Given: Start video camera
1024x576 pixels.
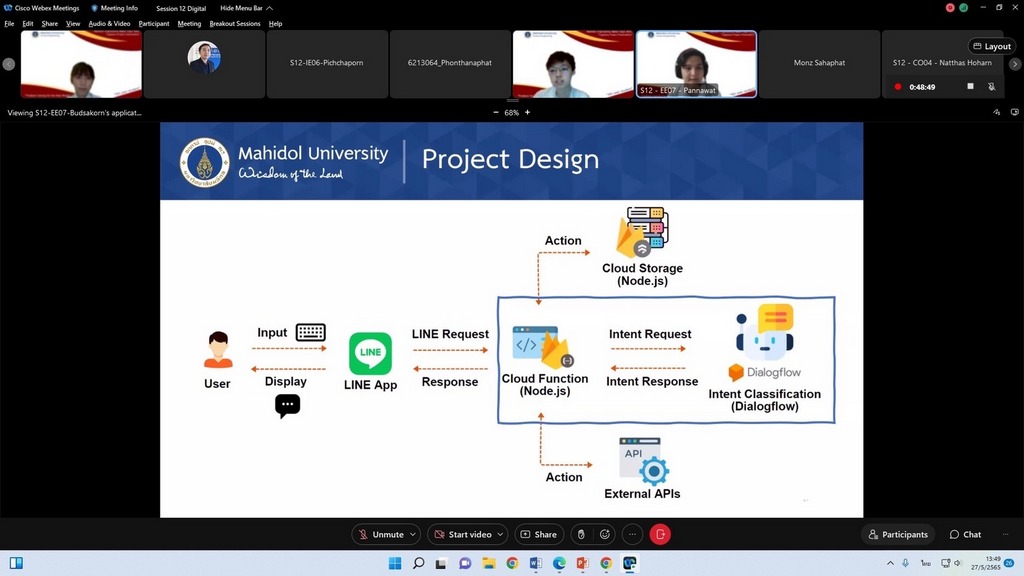Looking at the screenshot, I should point(461,534).
